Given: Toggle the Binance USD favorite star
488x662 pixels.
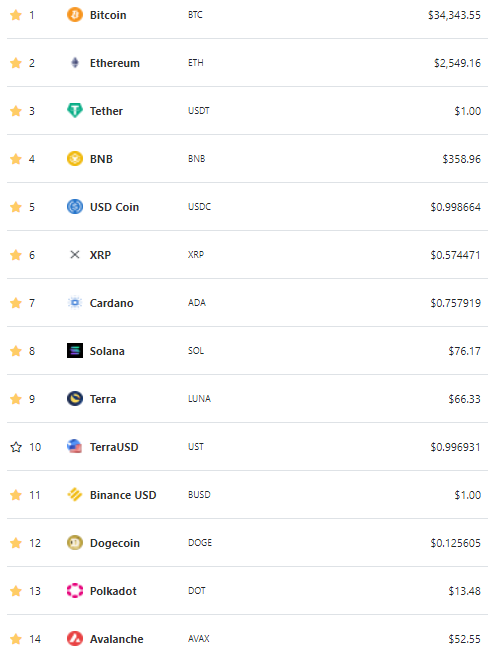Looking at the screenshot, I should [16, 494].
